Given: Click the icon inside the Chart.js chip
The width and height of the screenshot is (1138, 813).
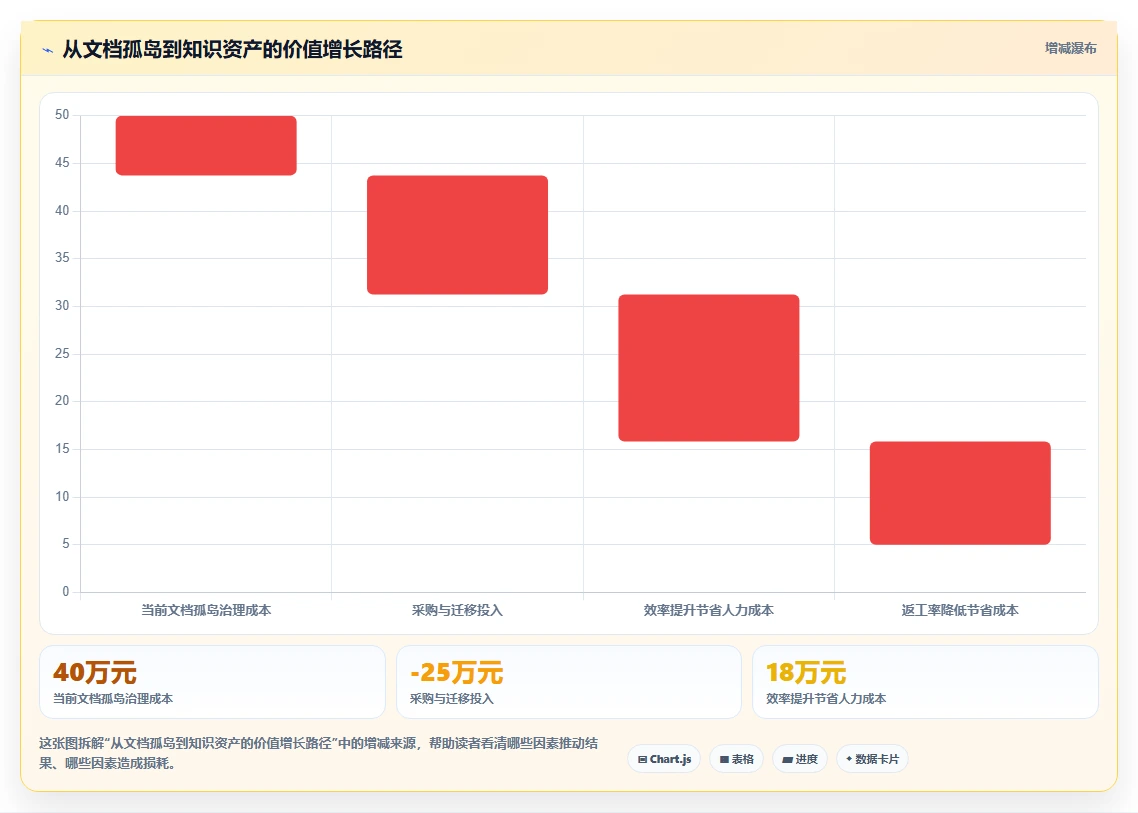Looking at the screenshot, I should pos(642,759).
